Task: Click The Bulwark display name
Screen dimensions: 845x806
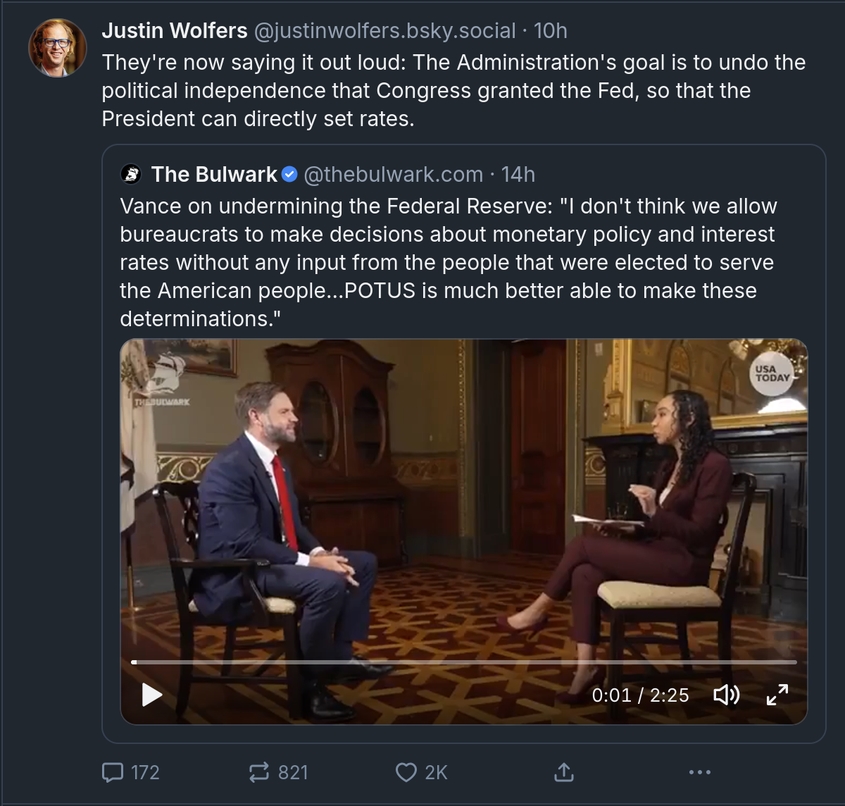Action: 214,175
